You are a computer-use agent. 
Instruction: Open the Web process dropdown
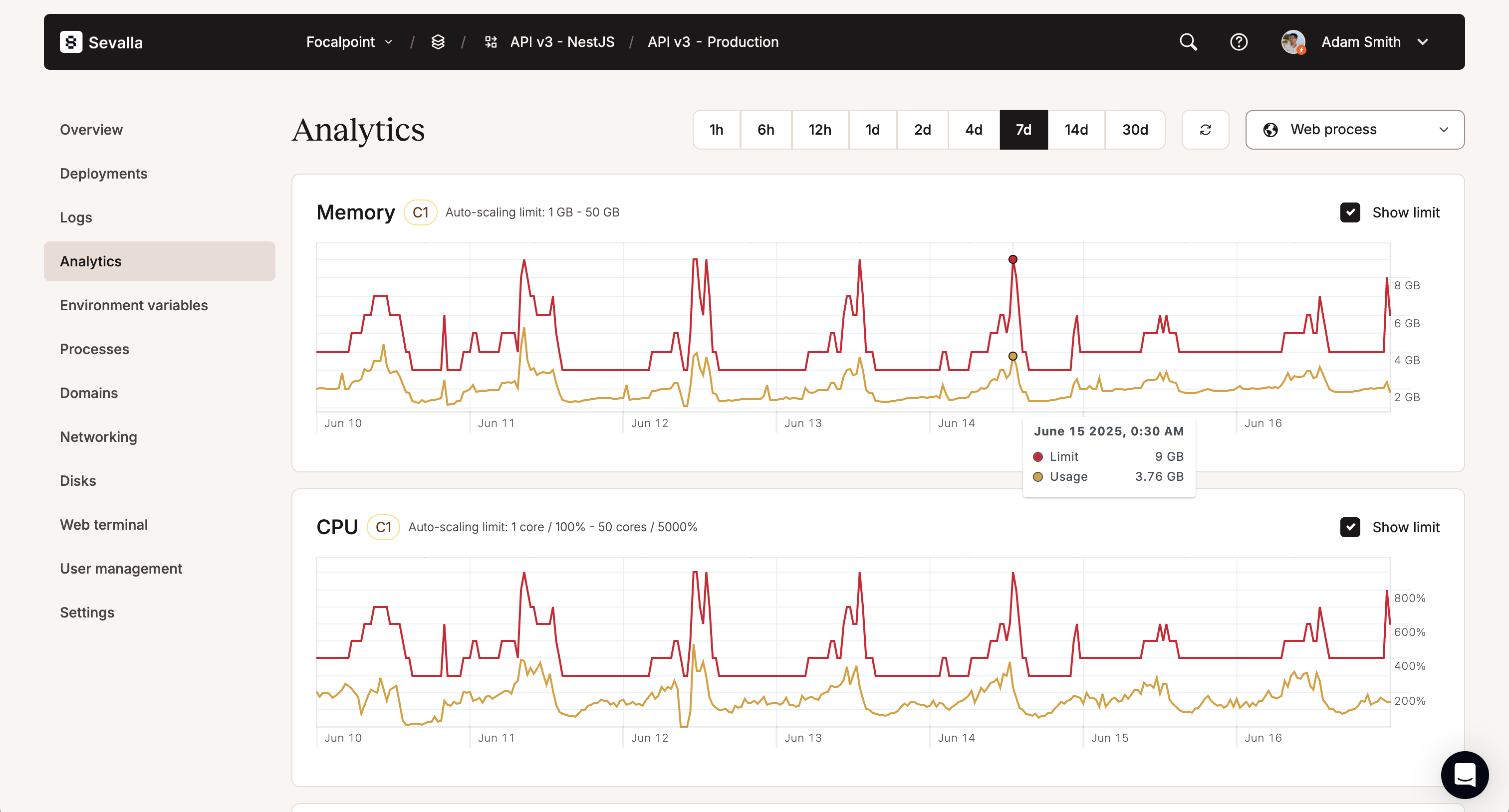pos(1354,130)
